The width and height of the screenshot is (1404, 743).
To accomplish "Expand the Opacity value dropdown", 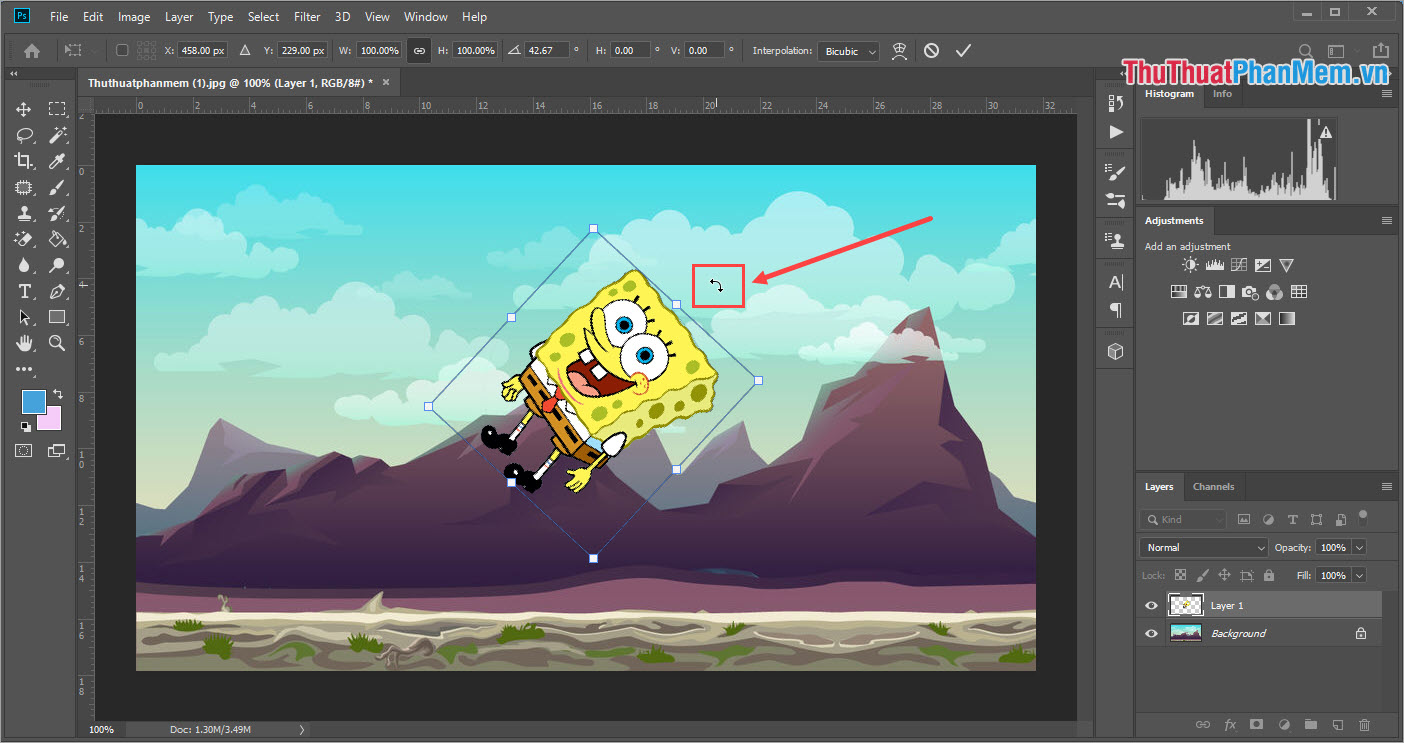I will pyautogui.click(x=1361, y=547).
